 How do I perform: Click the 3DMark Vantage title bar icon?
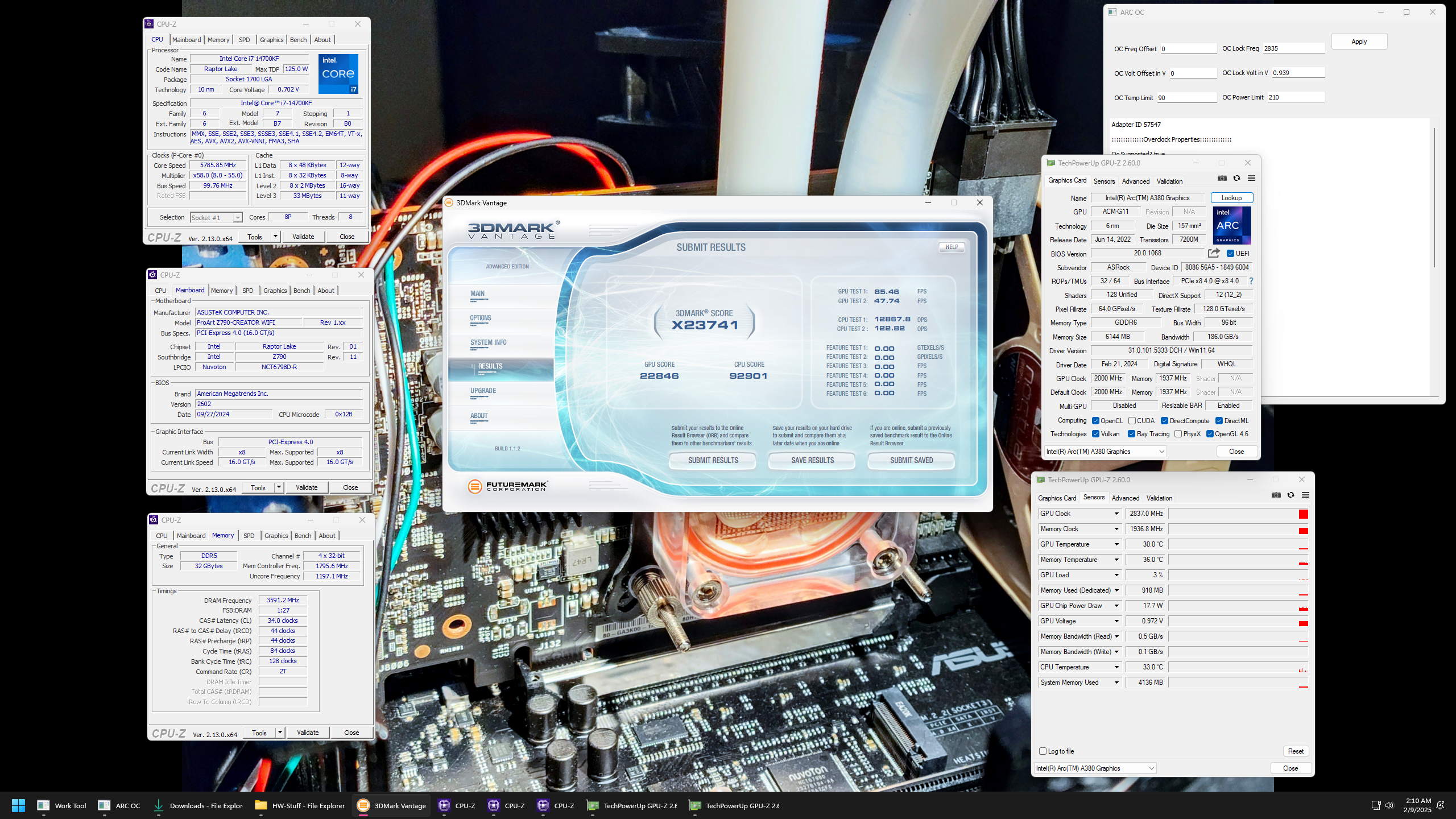coord(449,202)
